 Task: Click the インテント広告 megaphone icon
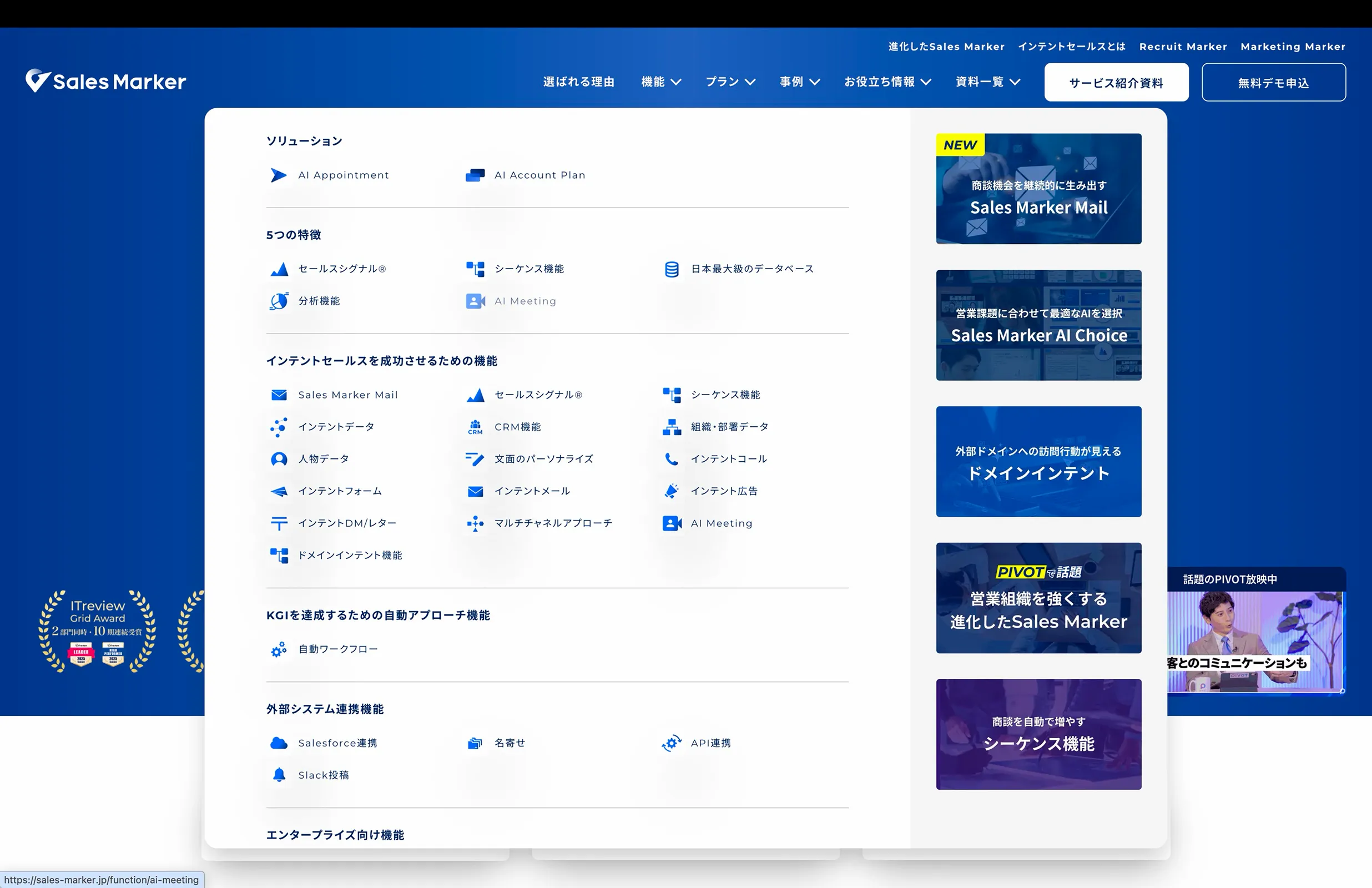point(672,491)
